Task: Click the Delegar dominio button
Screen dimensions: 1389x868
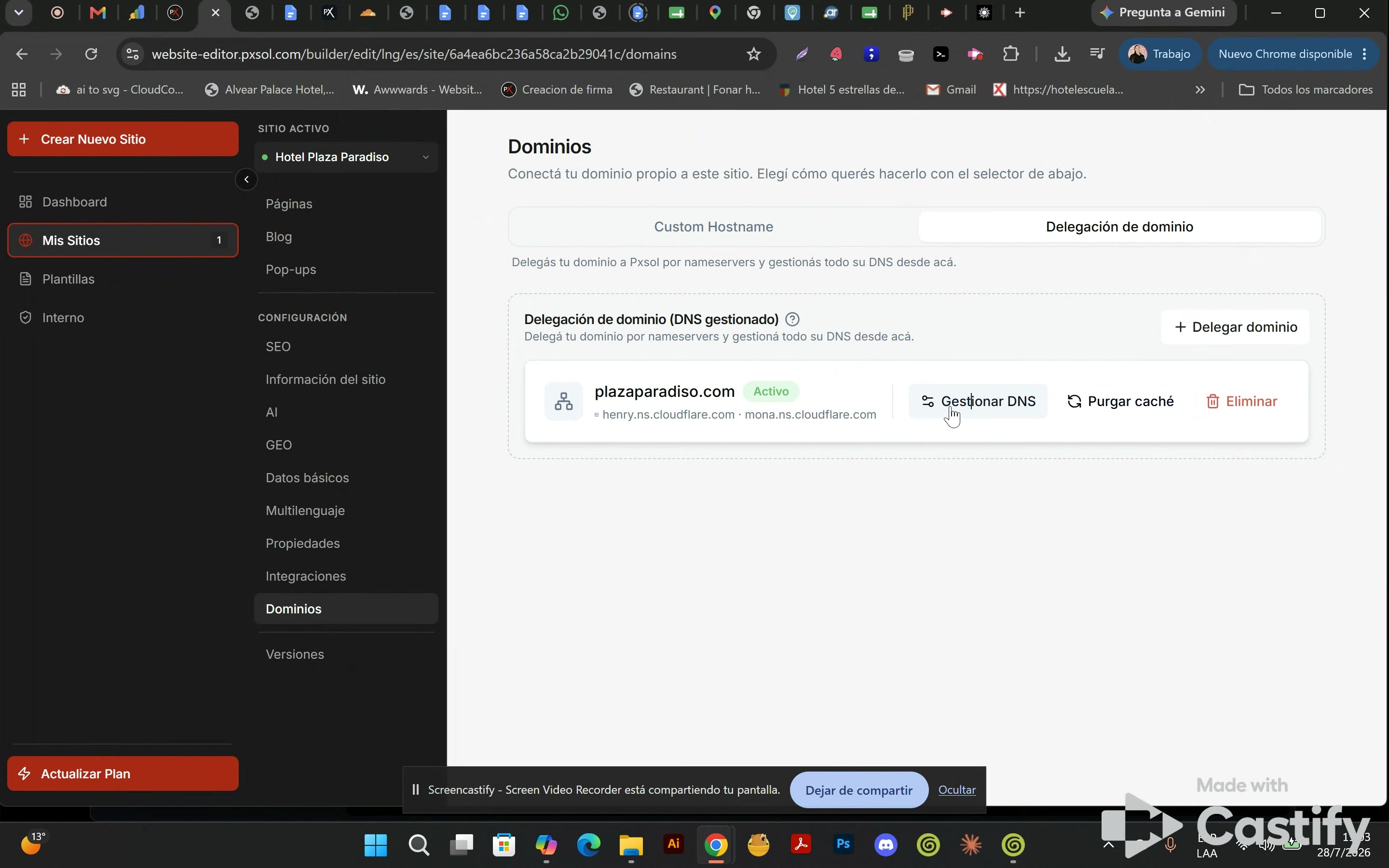Action: point(1235,327)
